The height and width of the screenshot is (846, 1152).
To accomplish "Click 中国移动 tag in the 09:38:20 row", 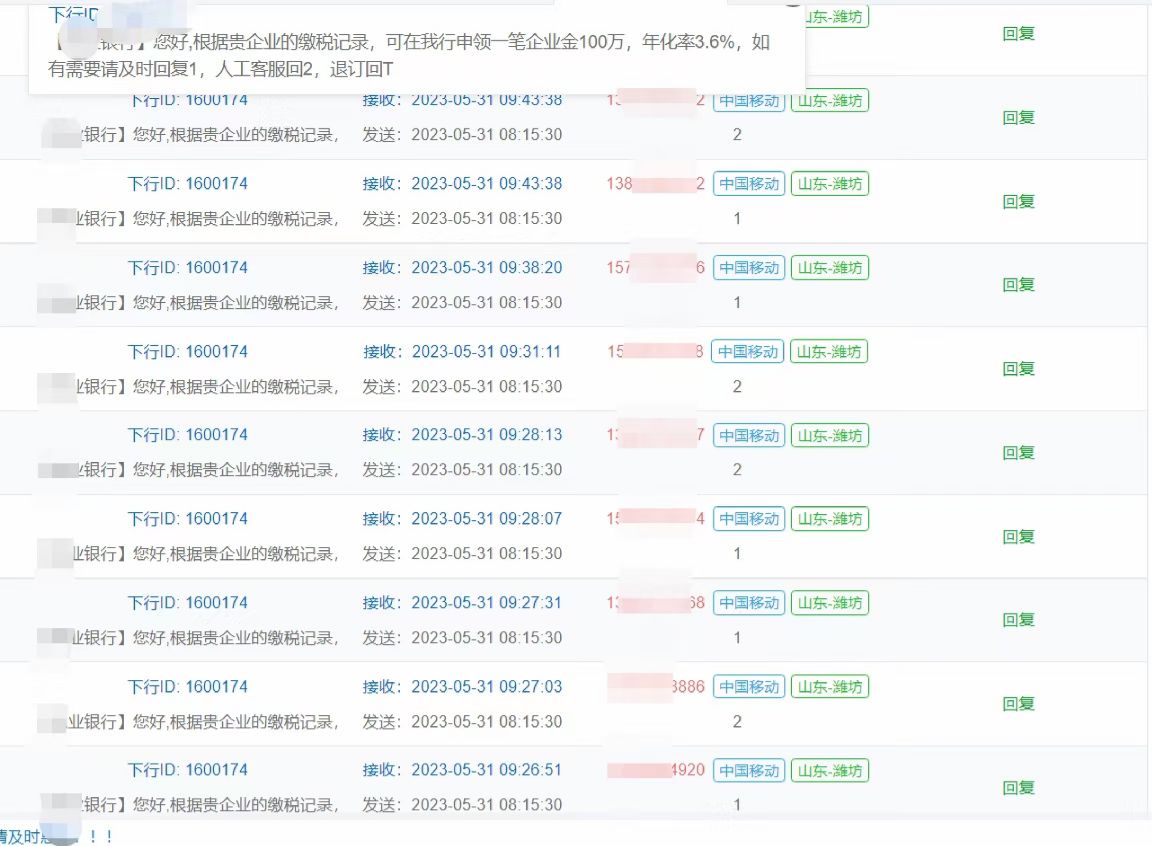I will 748,268.
